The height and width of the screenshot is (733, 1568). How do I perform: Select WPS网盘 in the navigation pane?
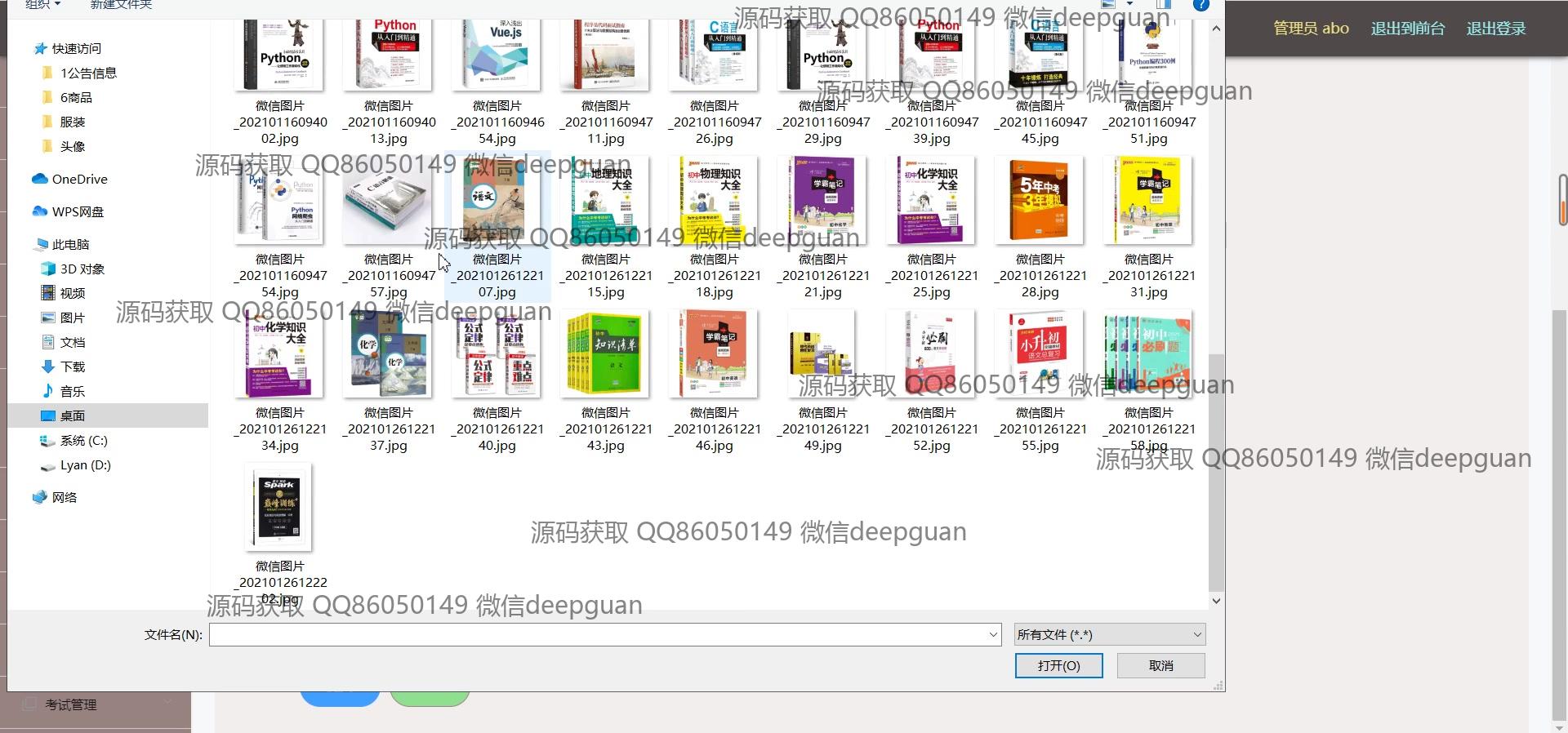pyautogui.click(x=69, y=211)
